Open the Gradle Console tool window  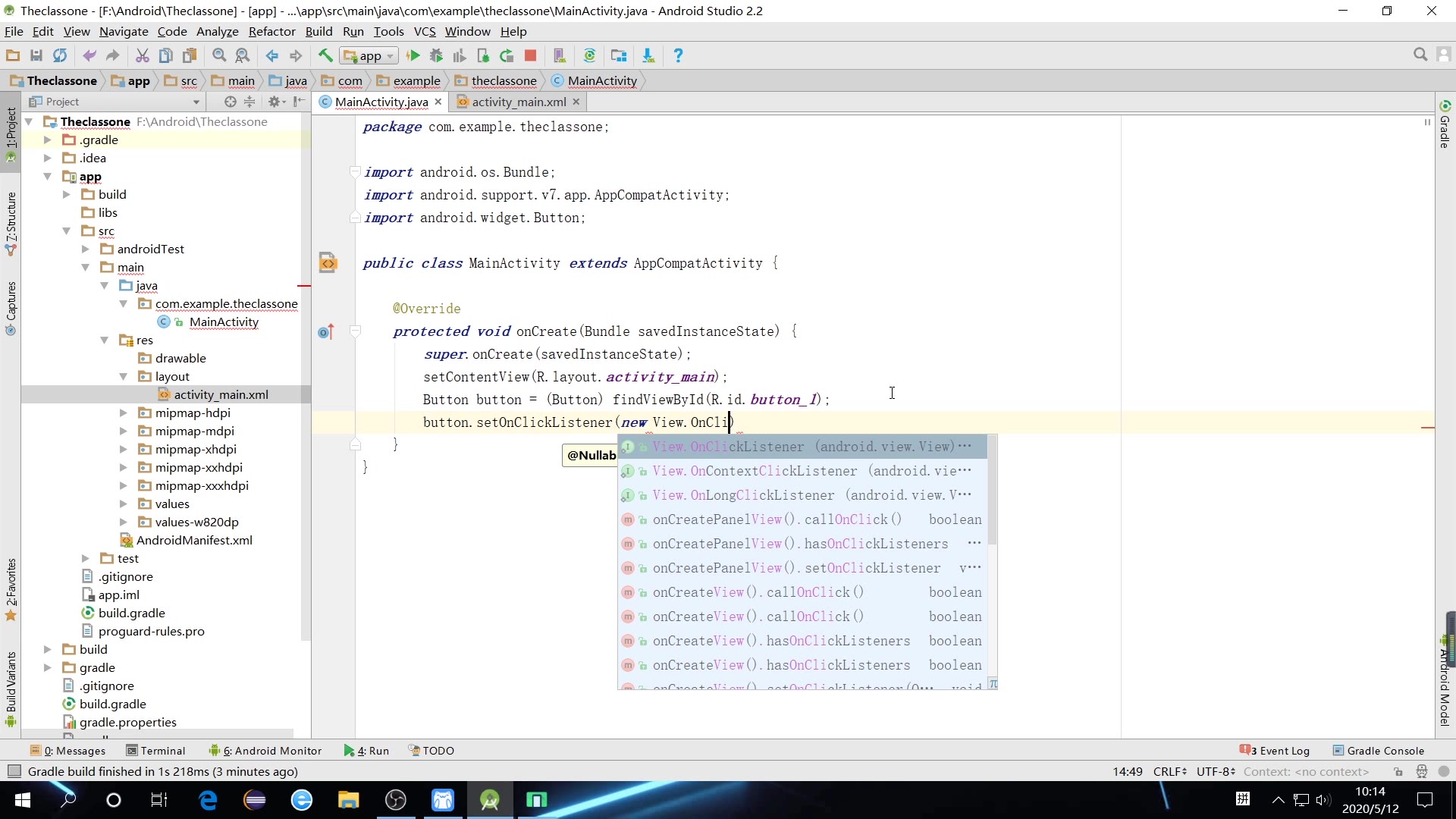[1379, 751]
